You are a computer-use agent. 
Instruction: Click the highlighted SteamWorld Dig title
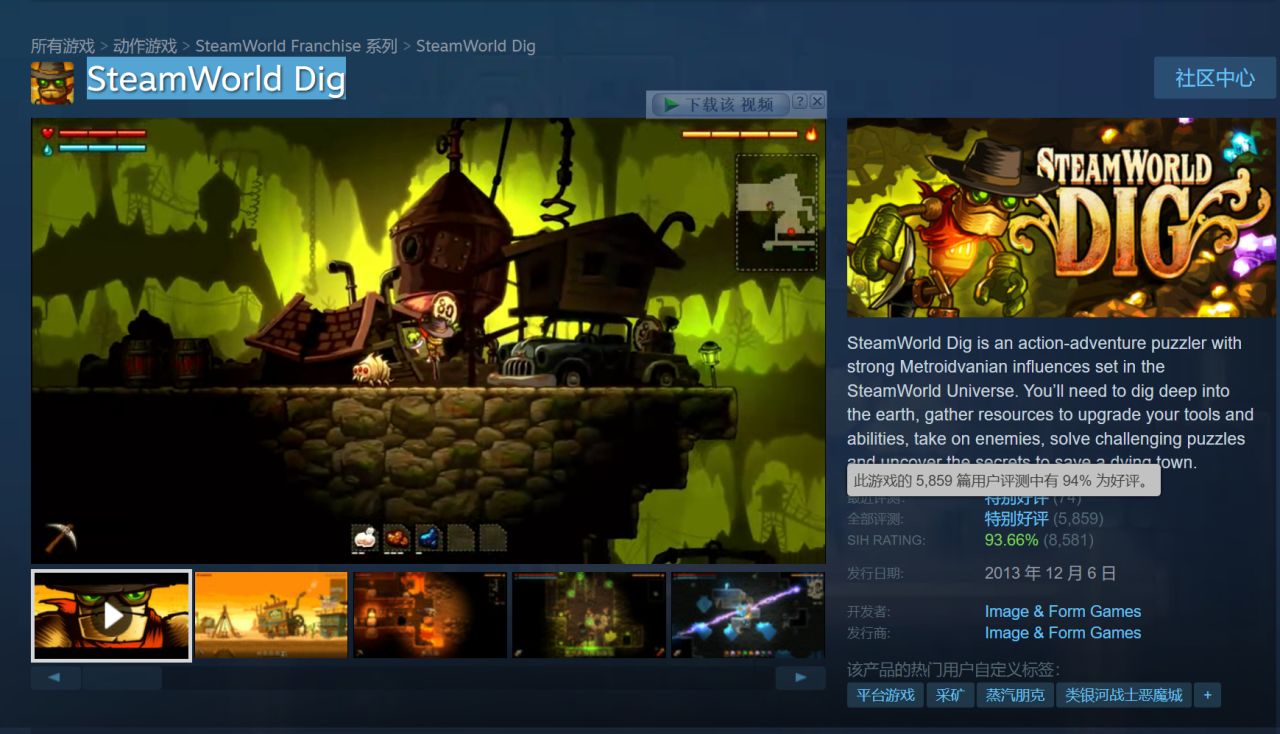point(216,79)
